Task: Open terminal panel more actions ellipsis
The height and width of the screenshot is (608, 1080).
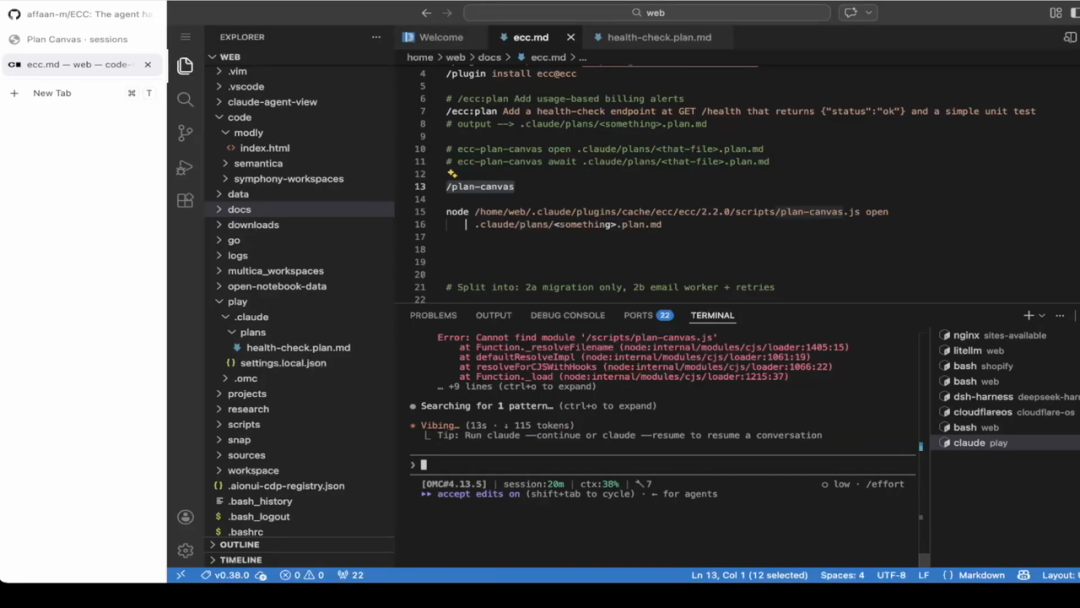Action: click(x=1060, y=315)
